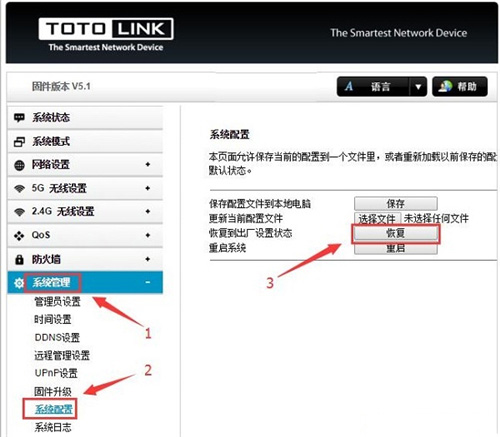
Task: Click the 保存 configuration button
Action: pyautogui.click(x=396, y=203)
